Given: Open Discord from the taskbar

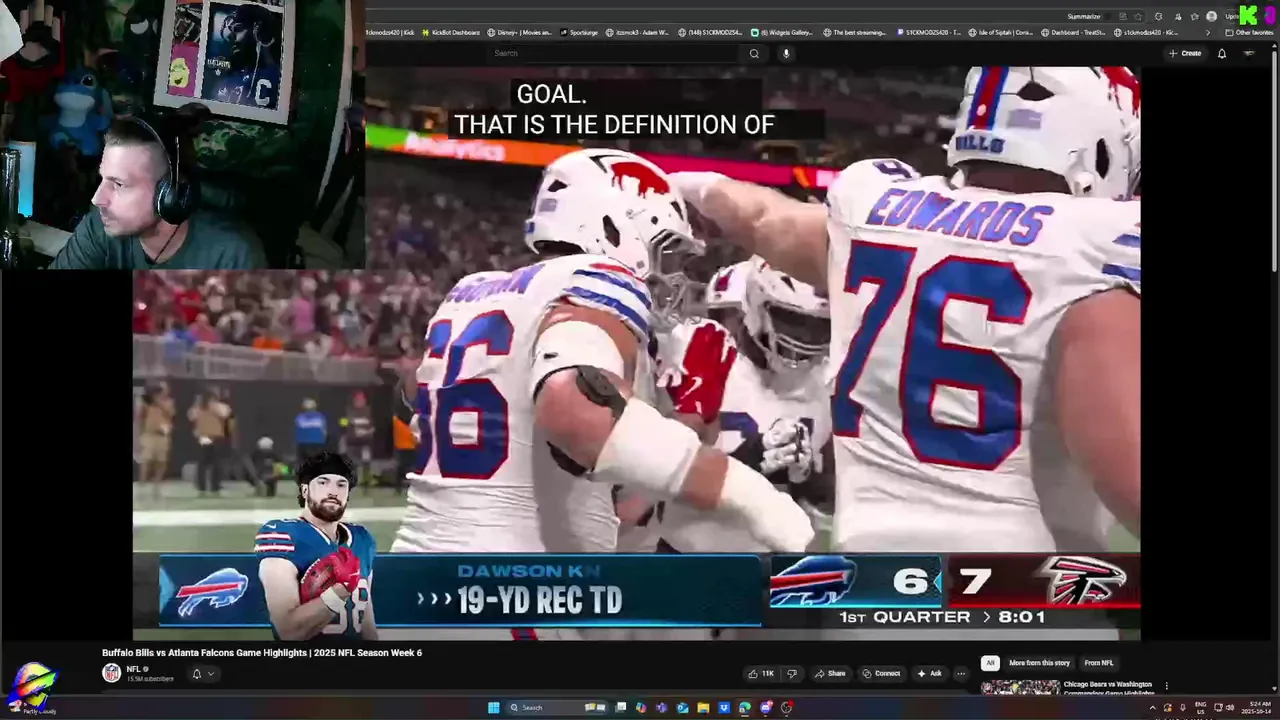Looking at the screenshot, I should (x=766, y=707).
